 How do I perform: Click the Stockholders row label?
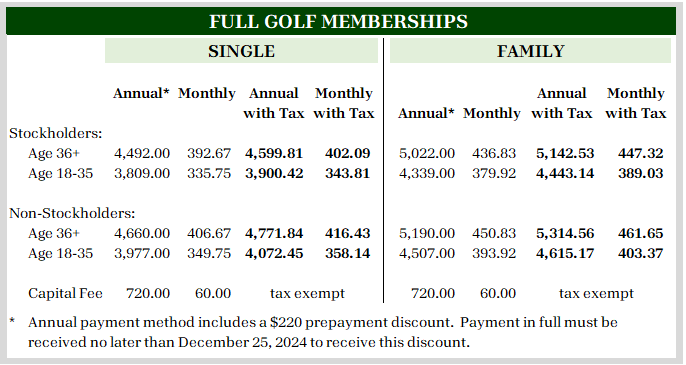pyautogui.click(x=56, y=133)
